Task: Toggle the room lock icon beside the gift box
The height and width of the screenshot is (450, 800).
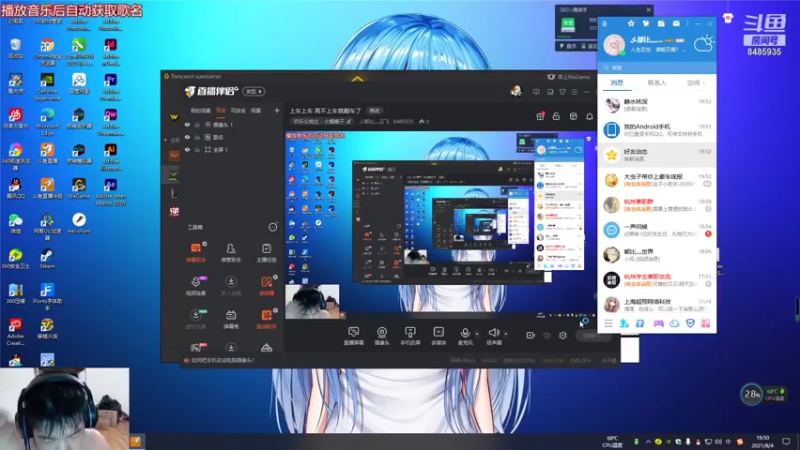Action: (556, 116)
